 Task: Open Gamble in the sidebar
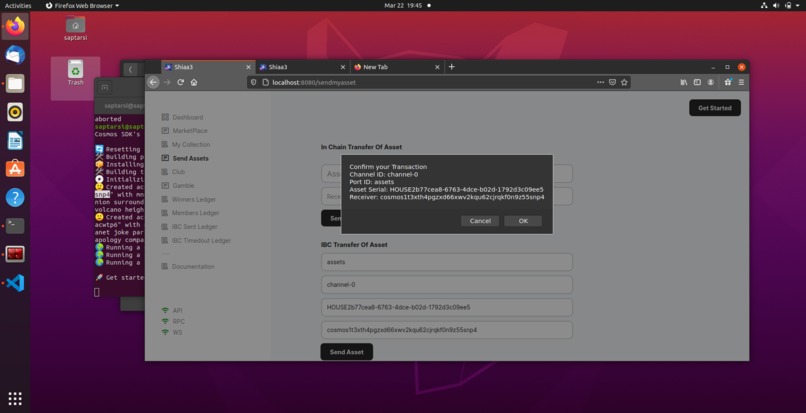coord(184,185)
